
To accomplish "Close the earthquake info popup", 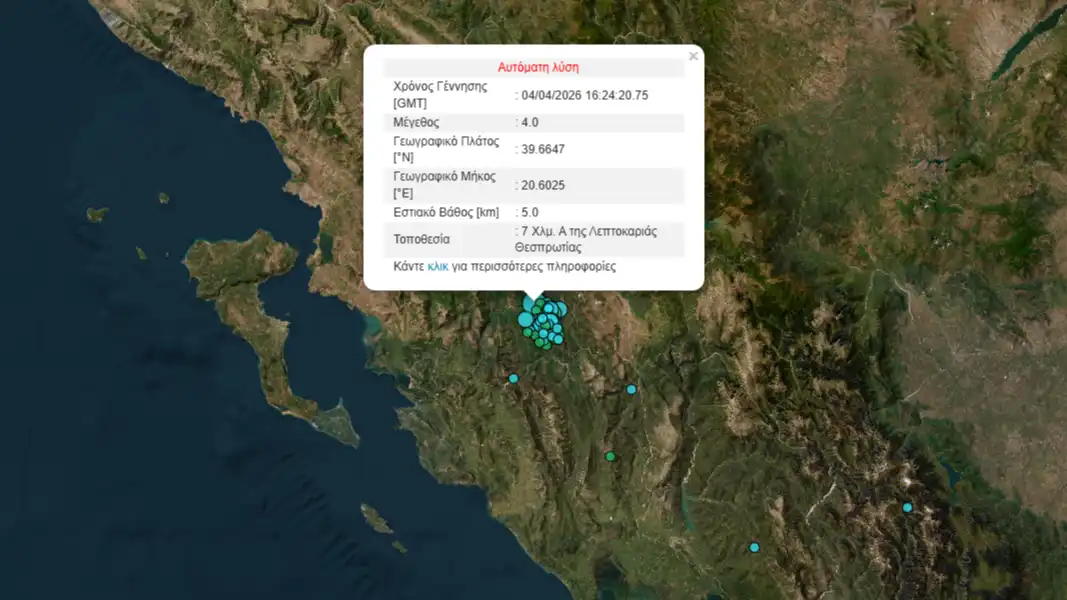I will (693, 57).
